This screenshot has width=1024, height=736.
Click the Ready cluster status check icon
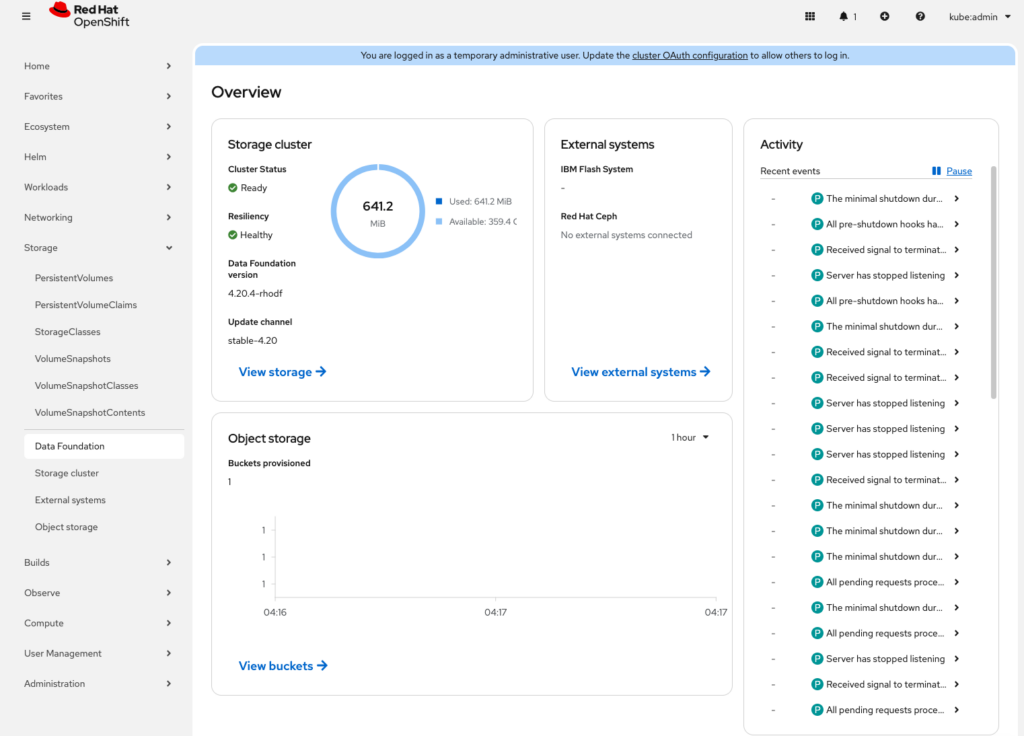(233, 188)
